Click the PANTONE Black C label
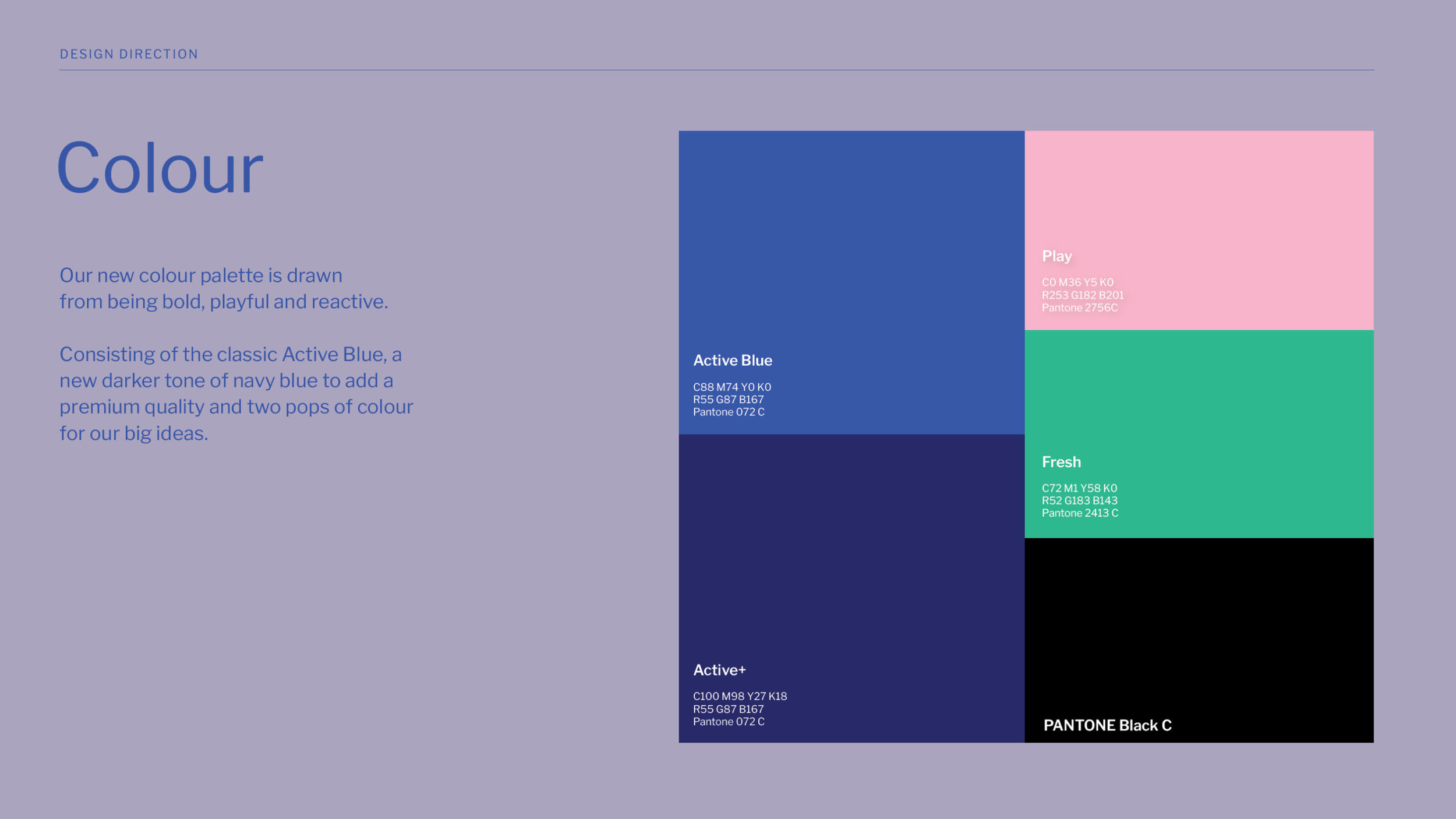Screen dimensions: 1456x819 1107,725
